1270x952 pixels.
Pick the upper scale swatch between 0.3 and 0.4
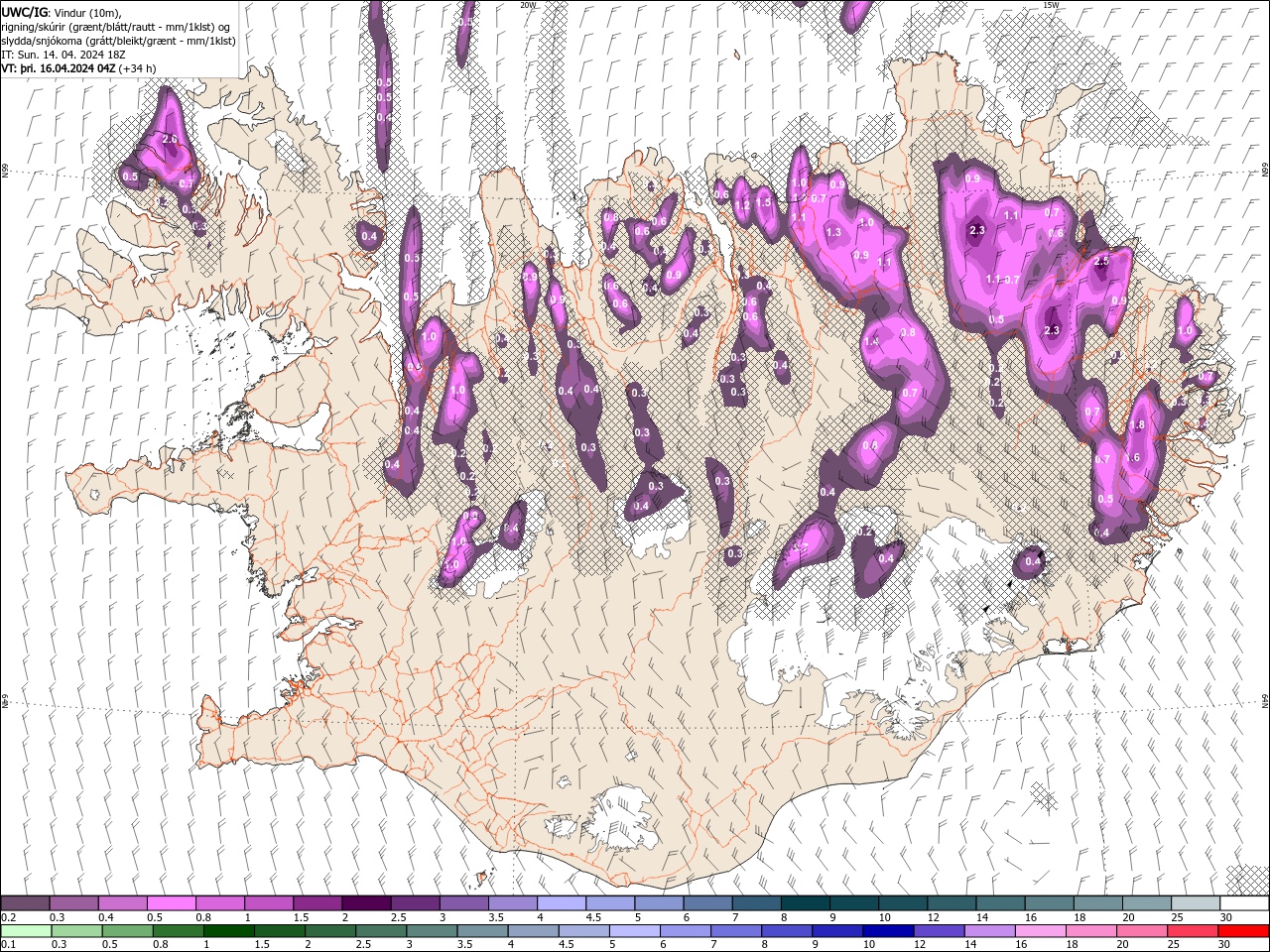[x=73, y=903]
